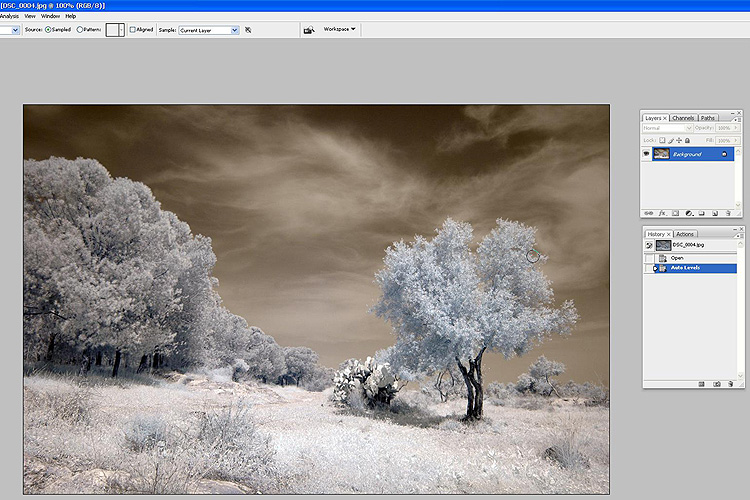Screen dimensions: 750x500
Task: Create new adjustment layer icon
Action: point(689,213)
